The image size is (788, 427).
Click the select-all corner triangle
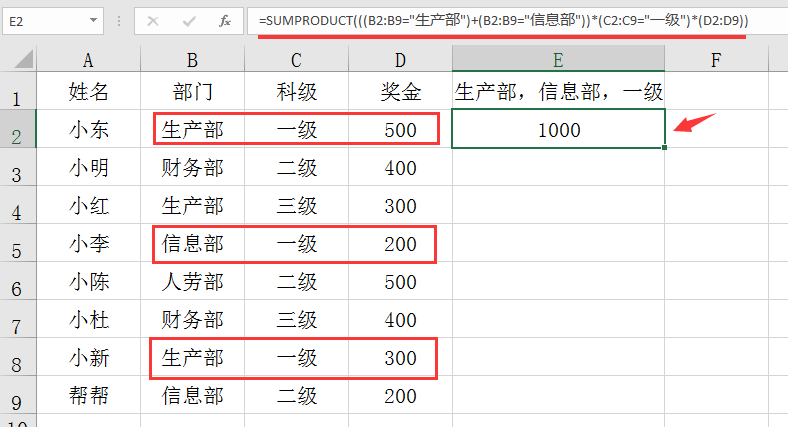pyautogui.click(x=24, y=59)
